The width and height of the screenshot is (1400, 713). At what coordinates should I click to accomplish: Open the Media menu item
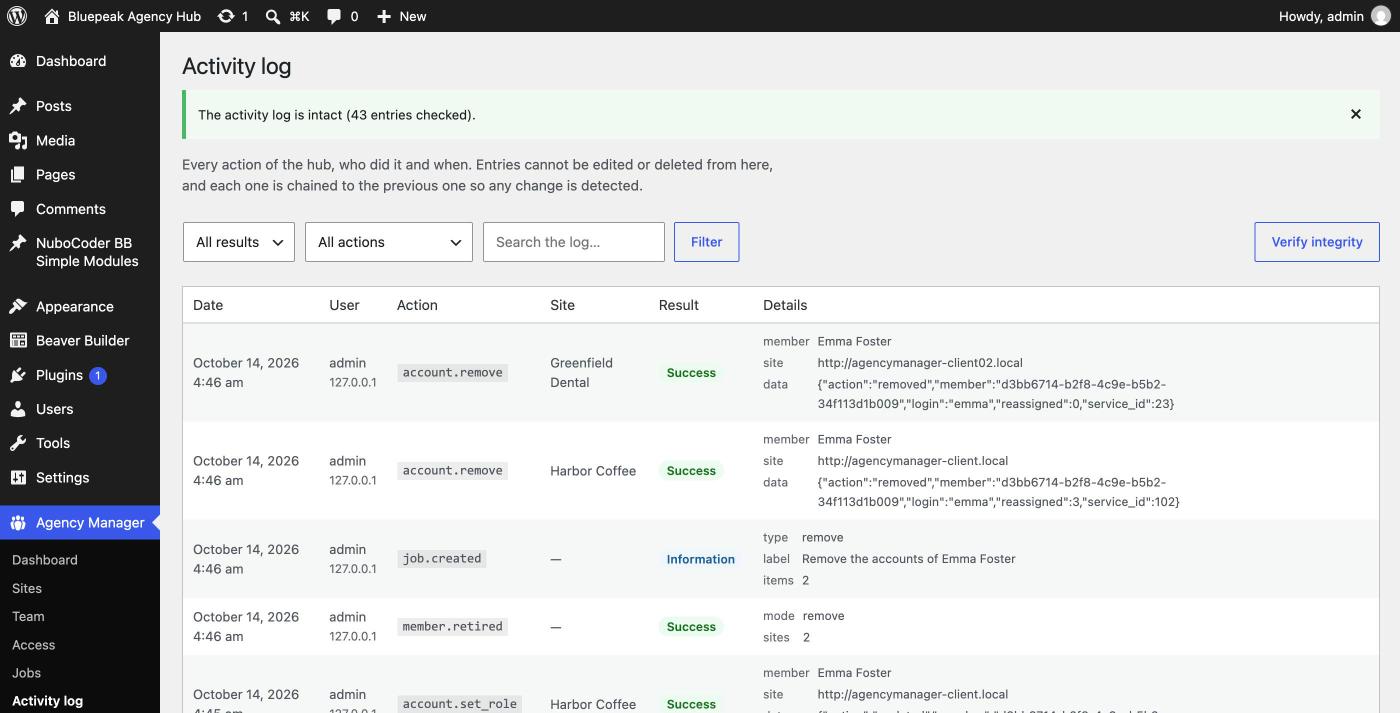(80, 141)
